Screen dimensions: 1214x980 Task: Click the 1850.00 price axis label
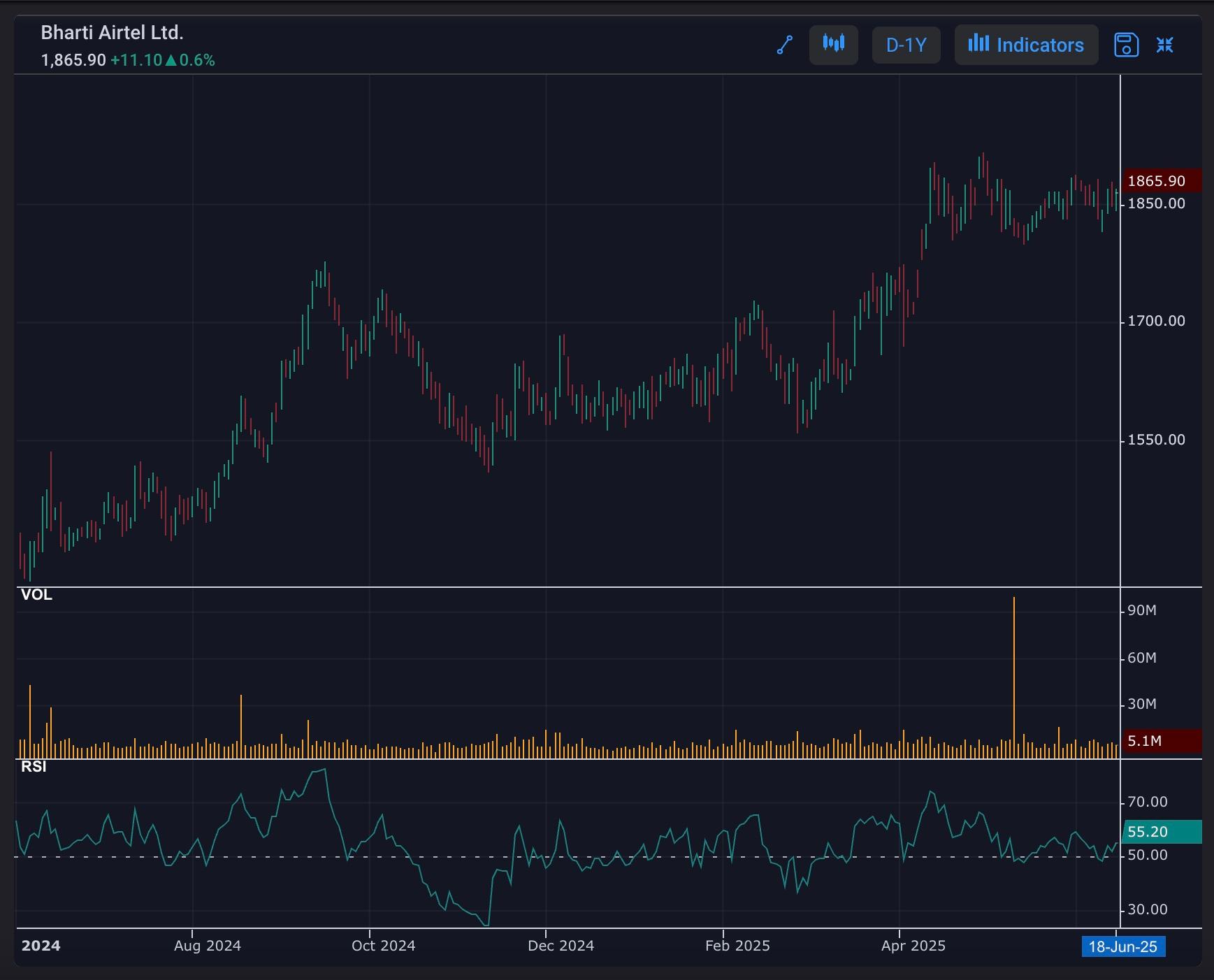(1156, 203)
